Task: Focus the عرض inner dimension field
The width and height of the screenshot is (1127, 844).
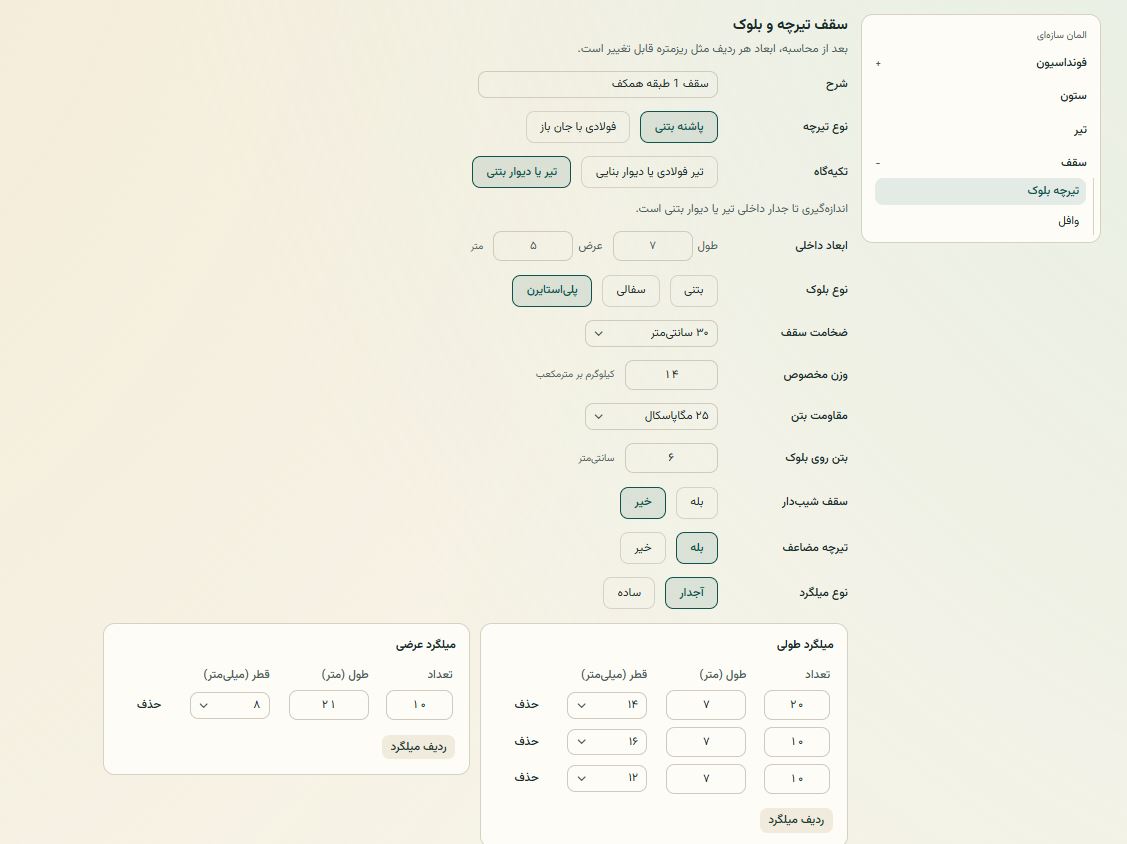Action: click(x=533, y=246)
